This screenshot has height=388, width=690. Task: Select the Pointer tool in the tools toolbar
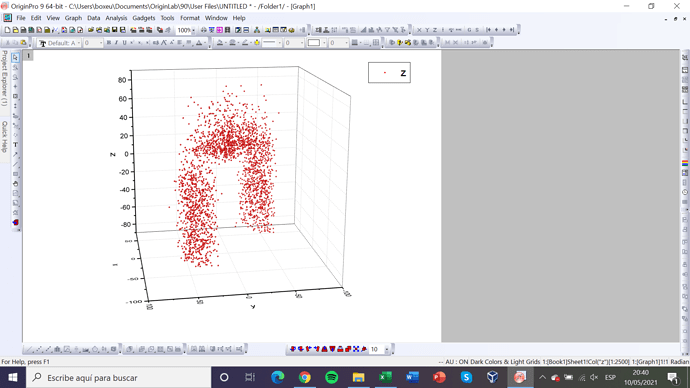[x=15, y=58]
